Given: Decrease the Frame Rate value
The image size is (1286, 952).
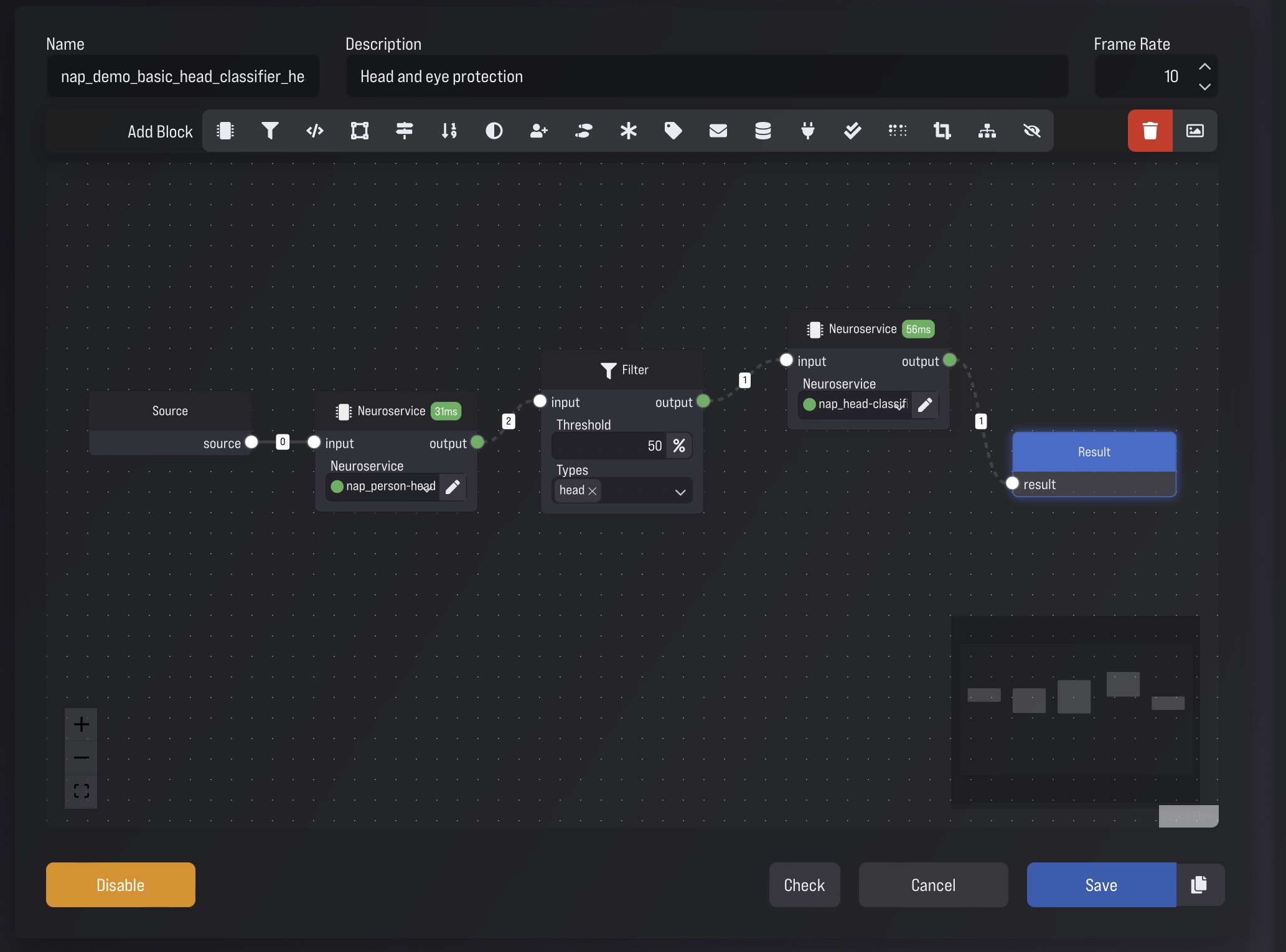Looking at the screenshot, I should pyautogui.click(x=1205, y=87).
